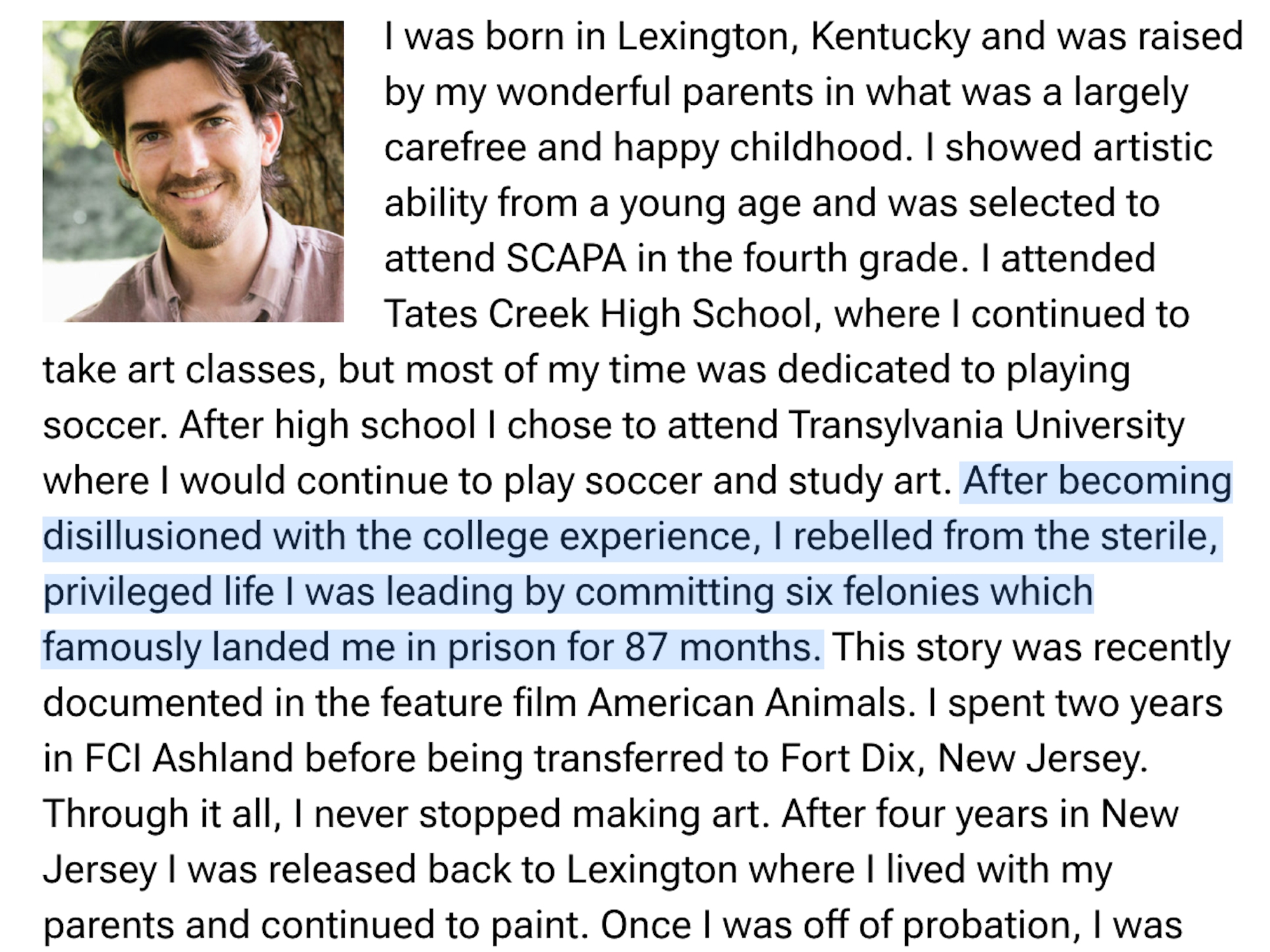
Task: Click the word "SCAPA"
Action: coord(566,258)
